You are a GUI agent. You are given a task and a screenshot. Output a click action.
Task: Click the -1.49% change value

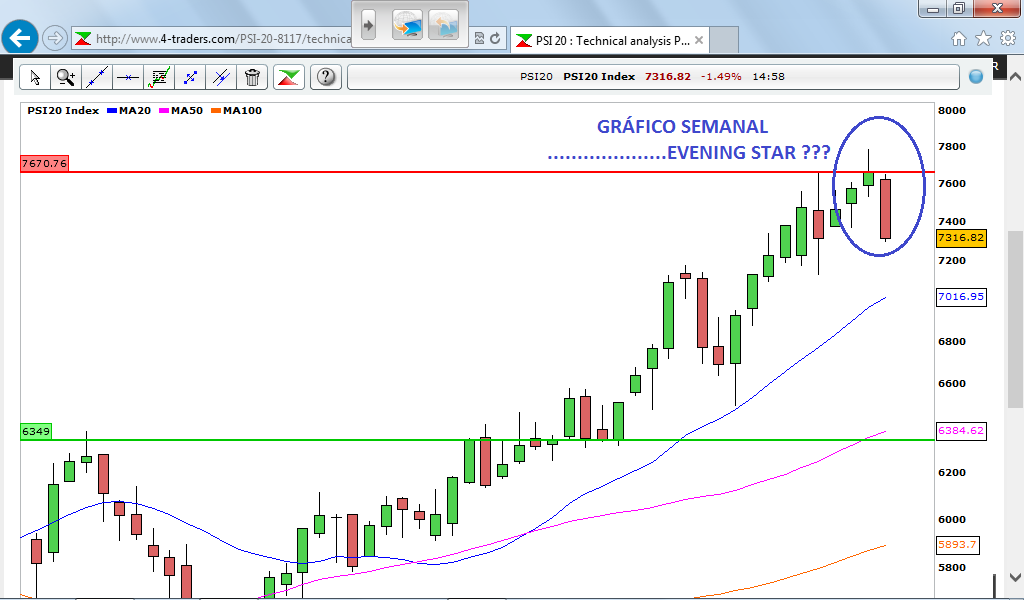[721, 76]
